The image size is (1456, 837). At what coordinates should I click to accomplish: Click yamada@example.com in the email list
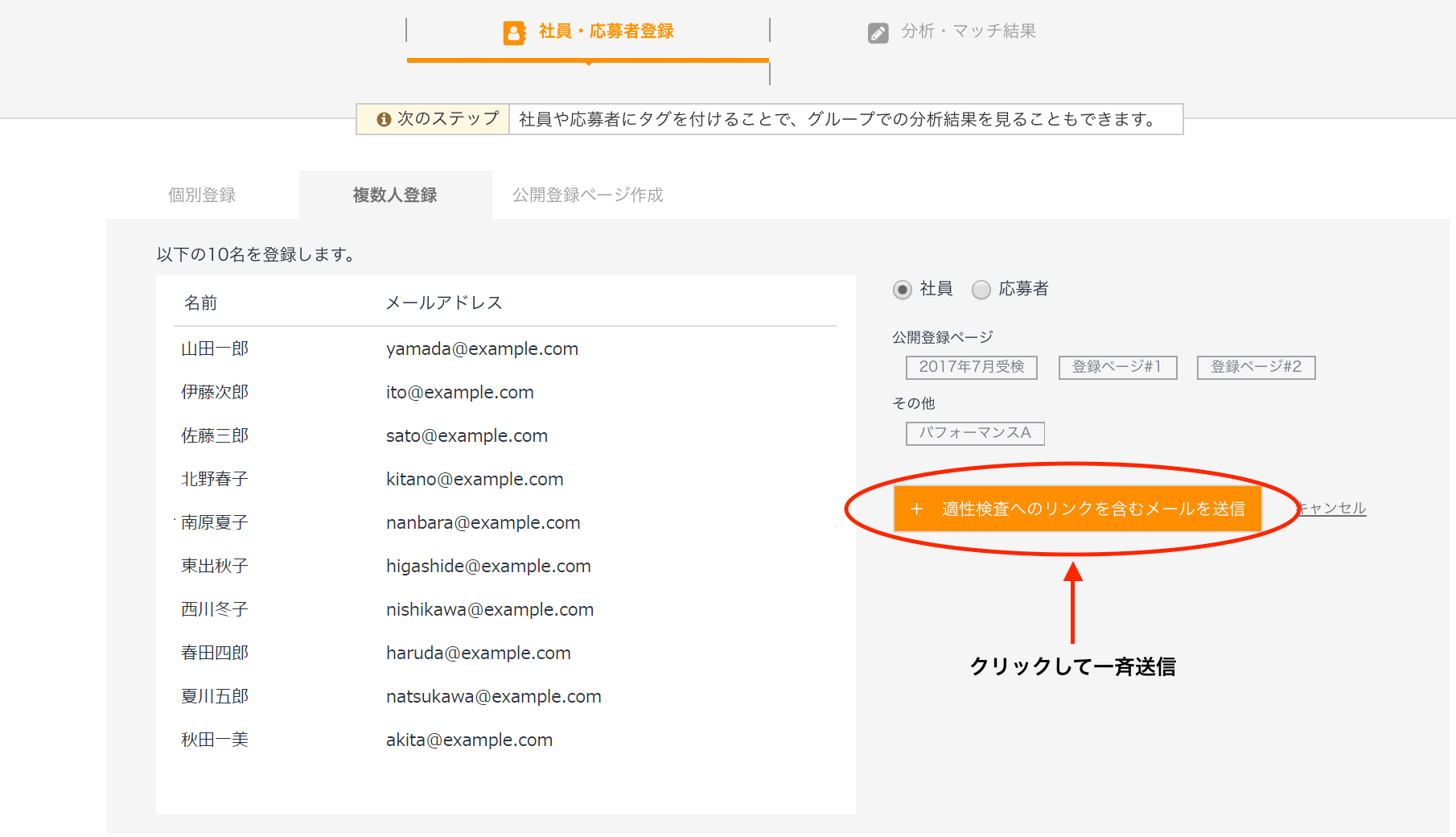pyautogui.click(x=481, y=348)
